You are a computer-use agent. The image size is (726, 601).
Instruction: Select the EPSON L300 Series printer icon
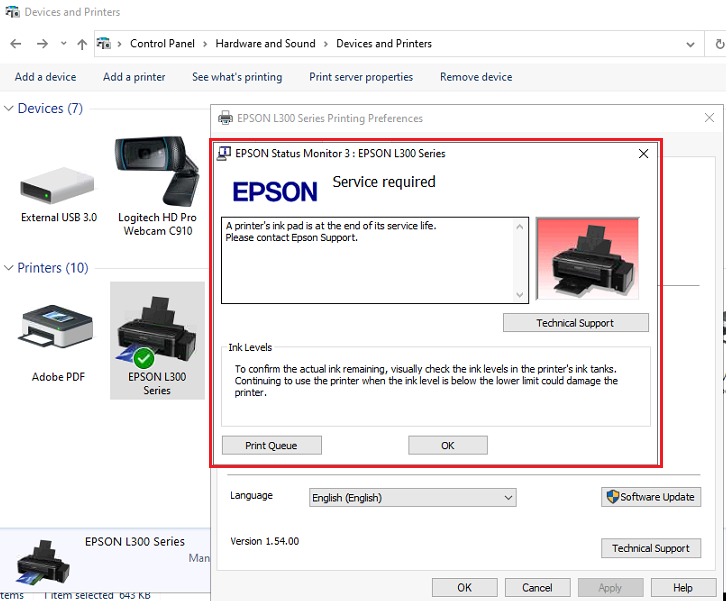pos(157,342)
